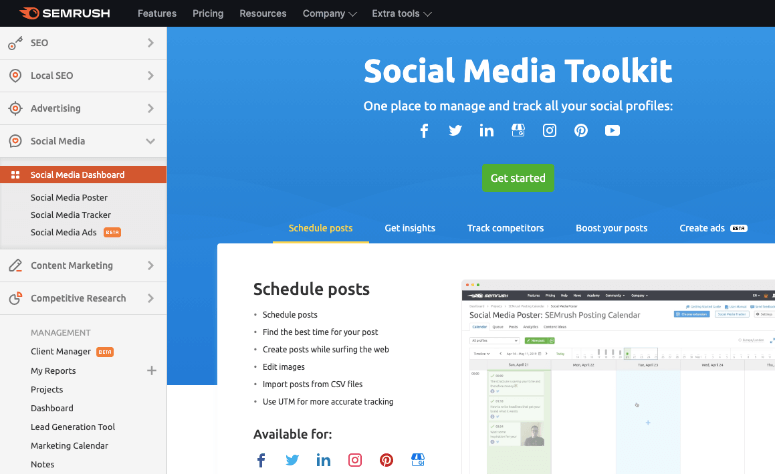
Task: Click the Facebook icon under Available for
Action: pos(261,460)
